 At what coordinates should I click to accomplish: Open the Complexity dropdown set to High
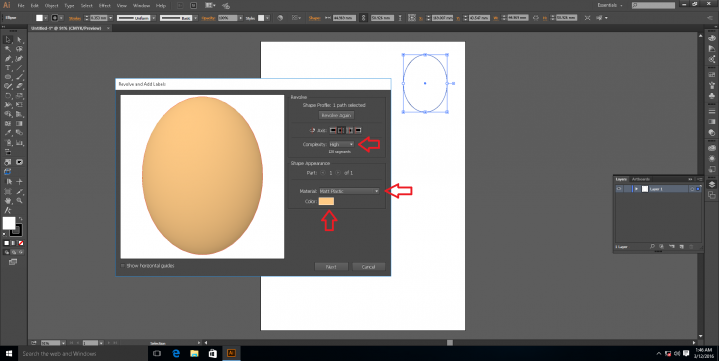coord(342,144)
